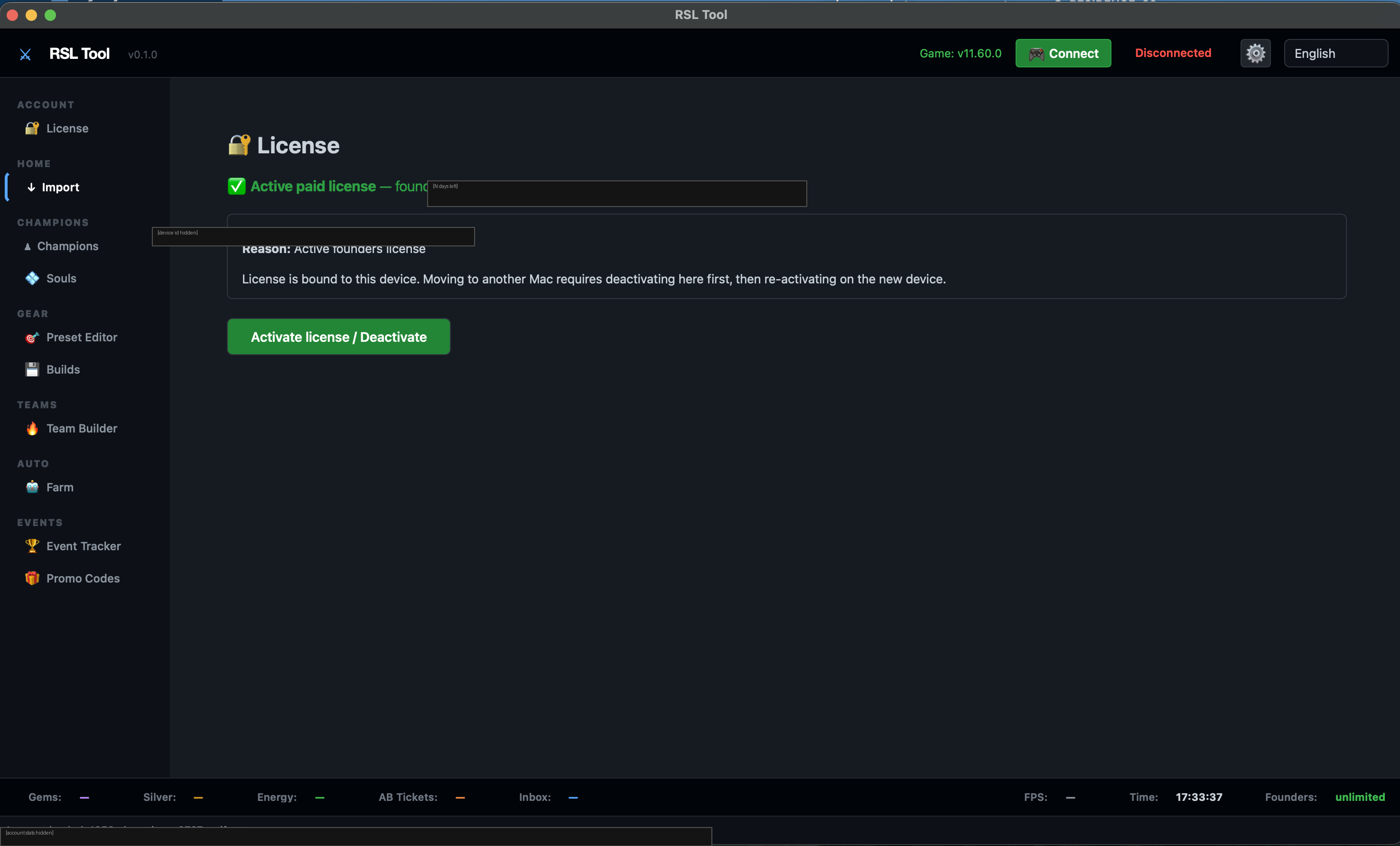This screenshot has height=846, width=1400.
Task: Open the Promo Codes page
Action: tap(83, 578)
